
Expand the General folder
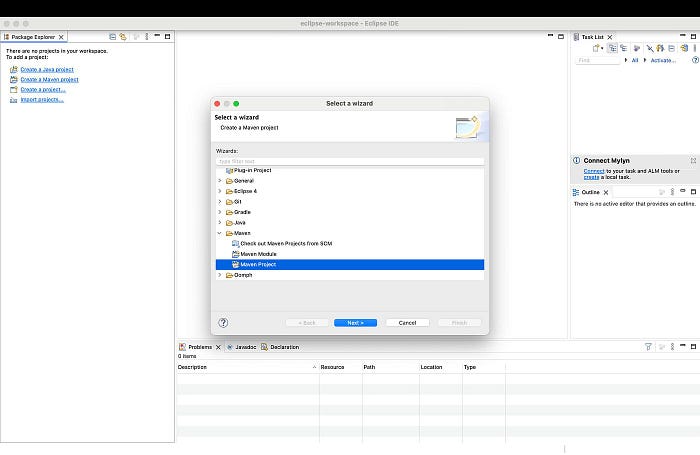220,181
